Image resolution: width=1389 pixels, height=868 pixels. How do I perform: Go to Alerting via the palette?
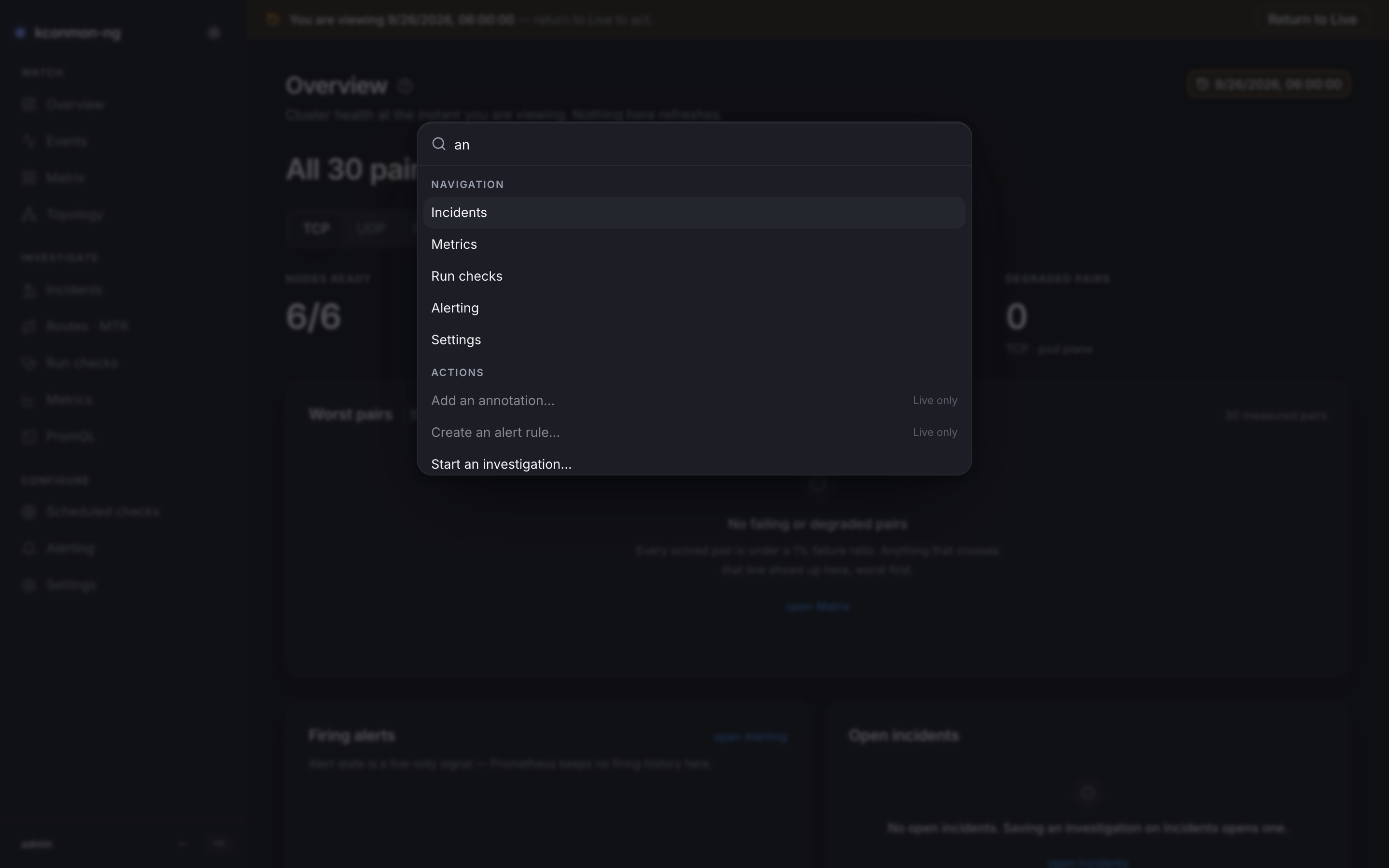694,308
